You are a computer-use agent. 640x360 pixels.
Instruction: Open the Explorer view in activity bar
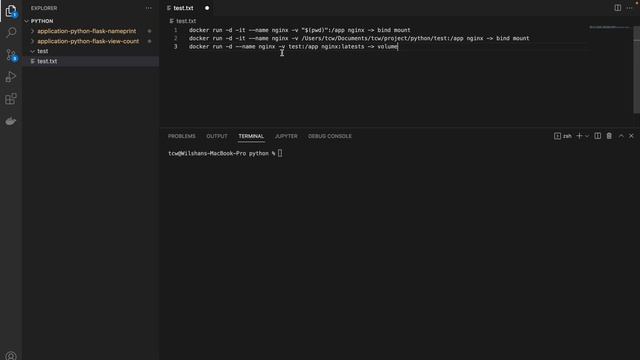(11, 11)
